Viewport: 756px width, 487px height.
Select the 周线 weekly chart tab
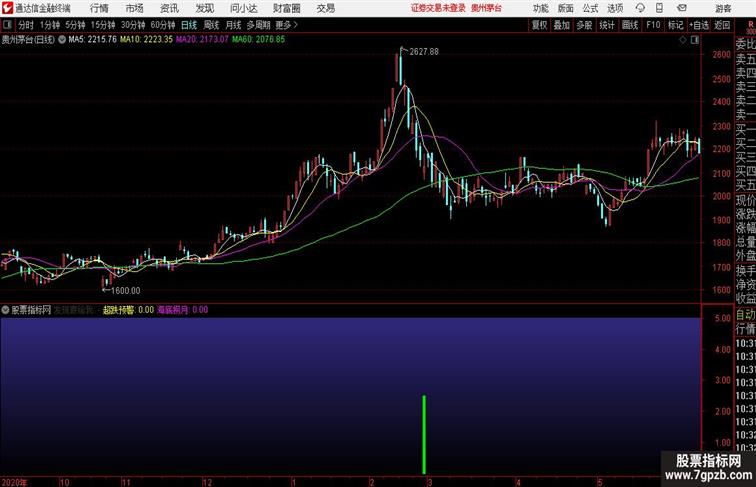[211, 25]
